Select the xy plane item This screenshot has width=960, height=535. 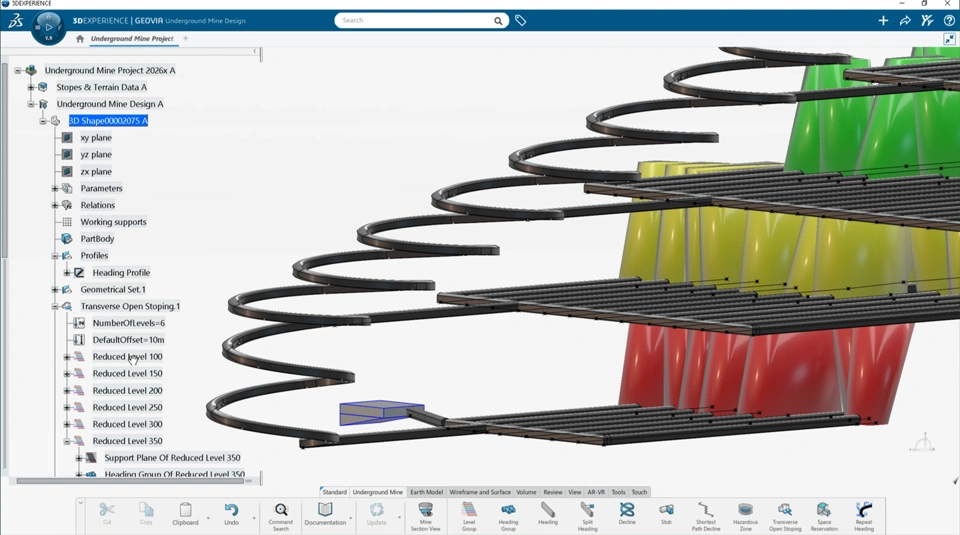click(96, 138)
